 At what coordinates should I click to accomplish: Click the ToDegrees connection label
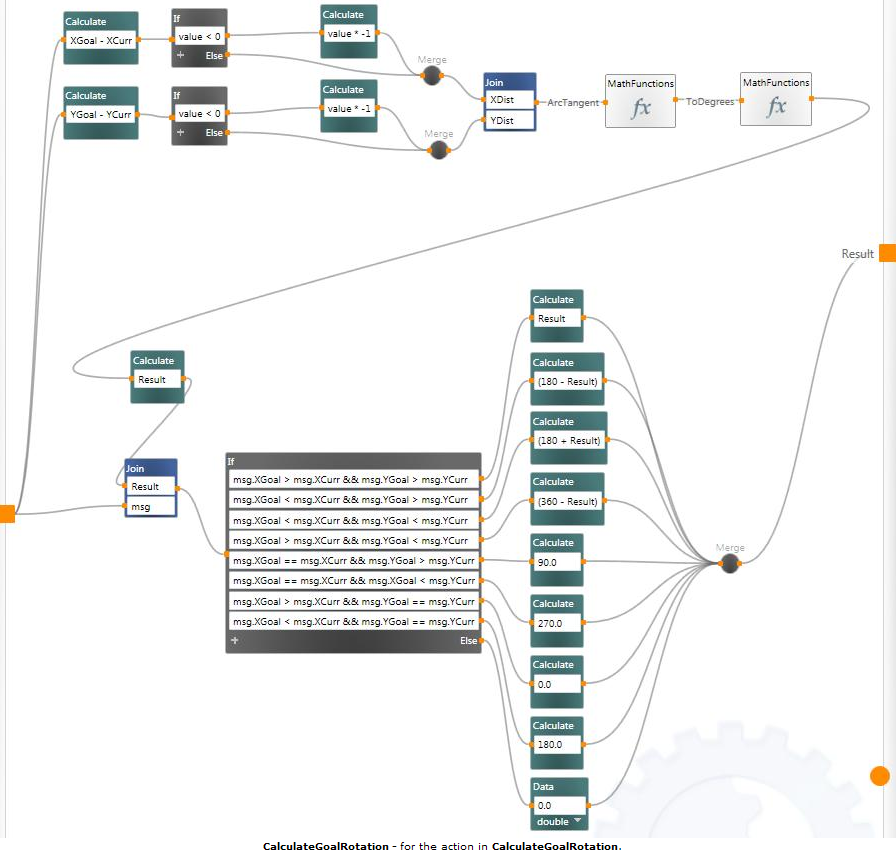point(710,102)
